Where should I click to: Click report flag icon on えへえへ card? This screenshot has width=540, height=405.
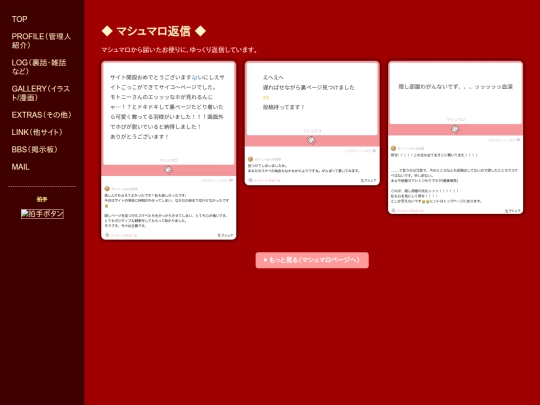pyautogui.click(x=374, y=151)
